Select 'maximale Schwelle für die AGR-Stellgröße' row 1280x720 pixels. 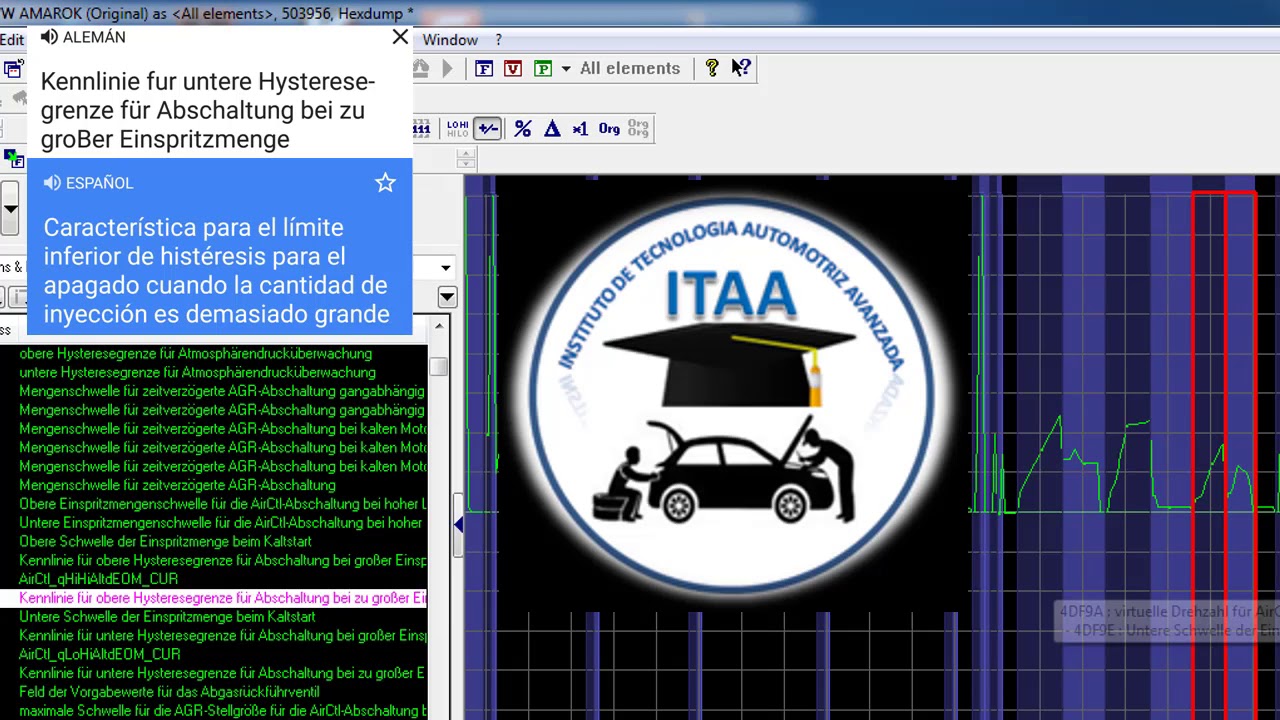coord(223,711)
